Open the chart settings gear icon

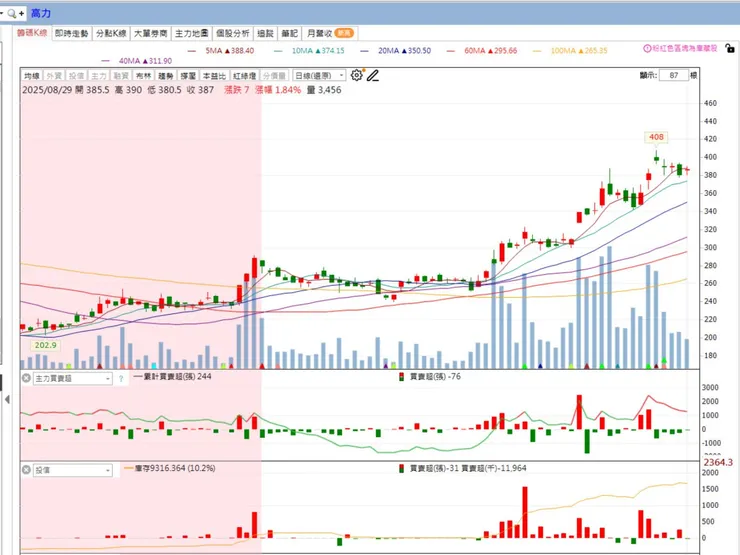pyautogui.click(x=357, y=76)
